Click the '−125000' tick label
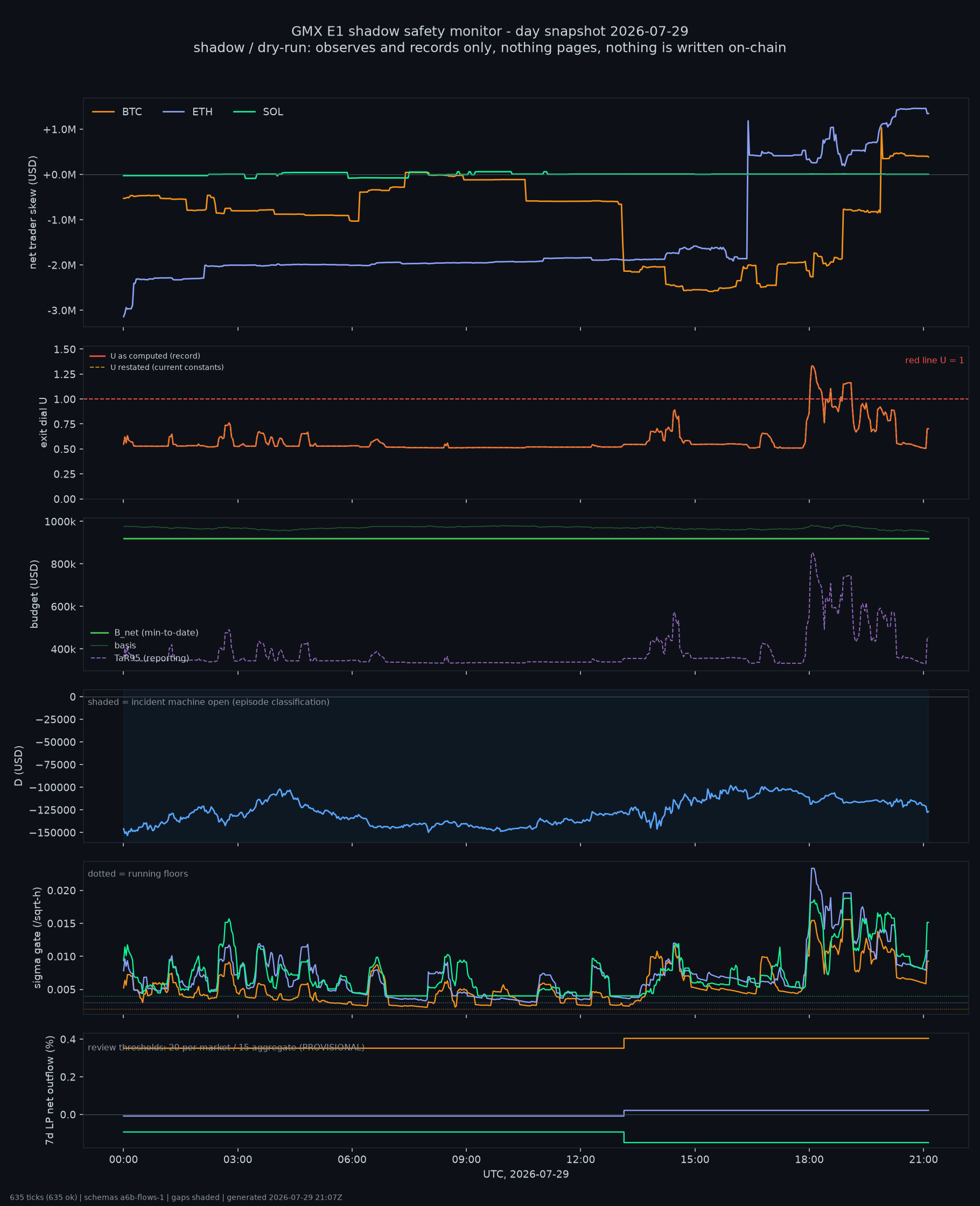 pyautogui.click(x=53, y=810)
